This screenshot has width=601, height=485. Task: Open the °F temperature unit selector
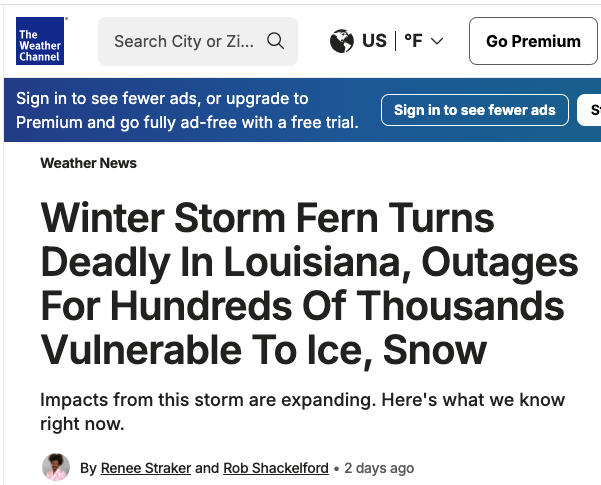click(x=413, y=41)
